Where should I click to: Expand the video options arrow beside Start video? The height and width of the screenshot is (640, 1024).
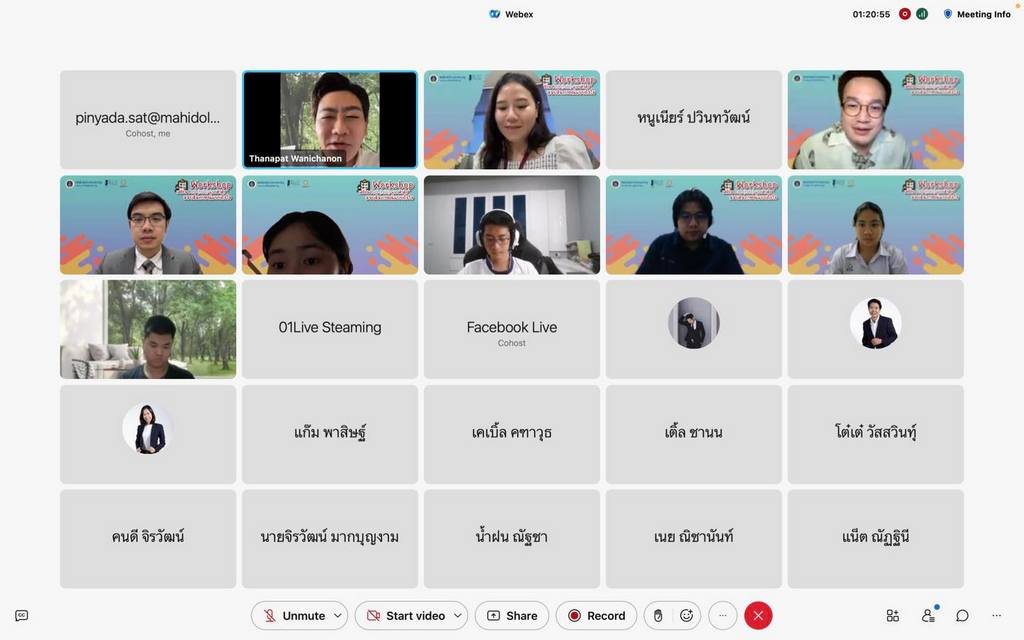(458, 616)
